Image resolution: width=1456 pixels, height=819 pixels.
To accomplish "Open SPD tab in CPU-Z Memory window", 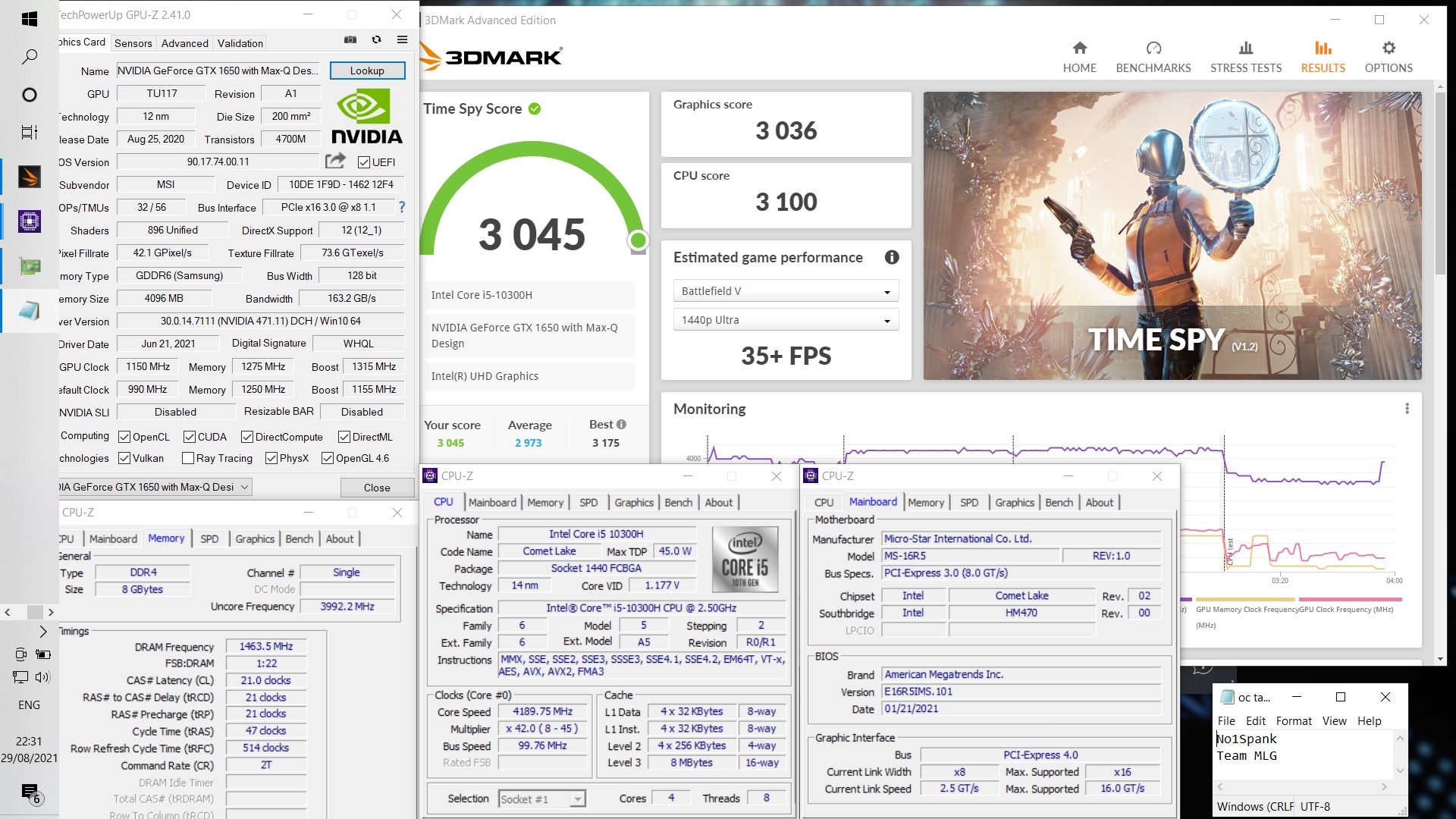I will tap(209, 538).
